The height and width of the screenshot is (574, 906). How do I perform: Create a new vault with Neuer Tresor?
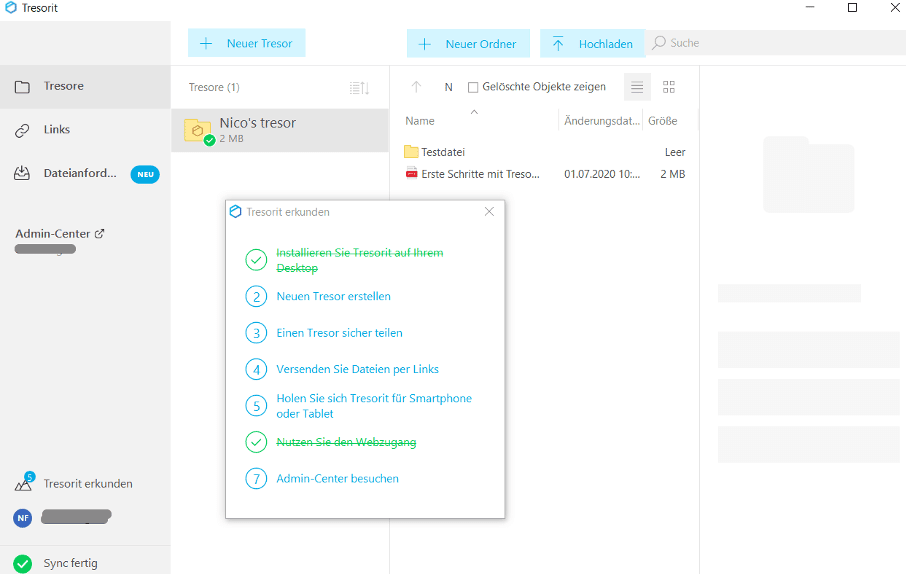point(247,43)
